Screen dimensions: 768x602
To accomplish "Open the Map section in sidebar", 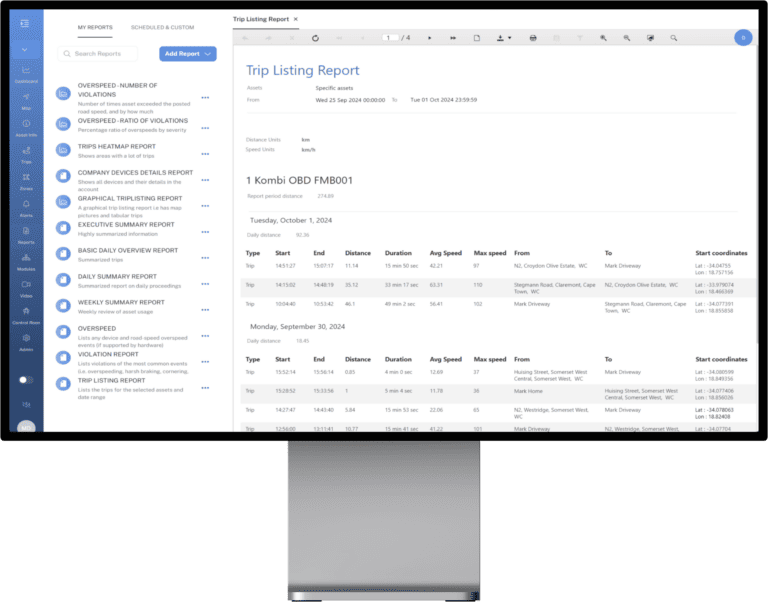I will pos(25,99).
